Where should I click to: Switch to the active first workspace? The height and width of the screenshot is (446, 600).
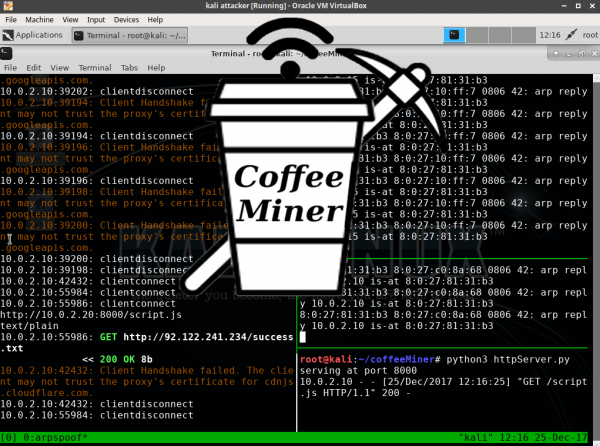click(x=456, y=35)
